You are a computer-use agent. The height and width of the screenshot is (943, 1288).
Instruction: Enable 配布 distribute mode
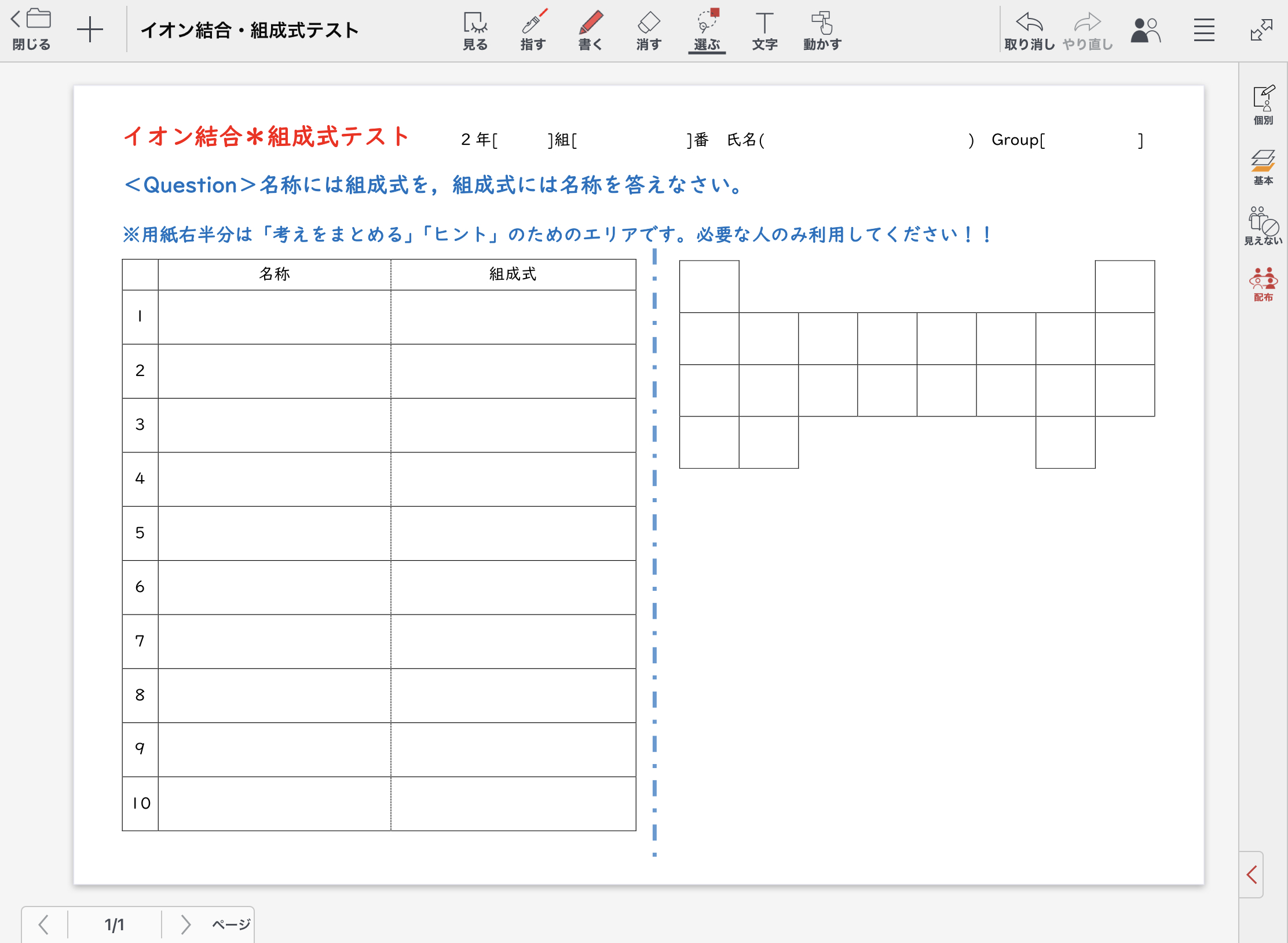(x=1263, y=284)
